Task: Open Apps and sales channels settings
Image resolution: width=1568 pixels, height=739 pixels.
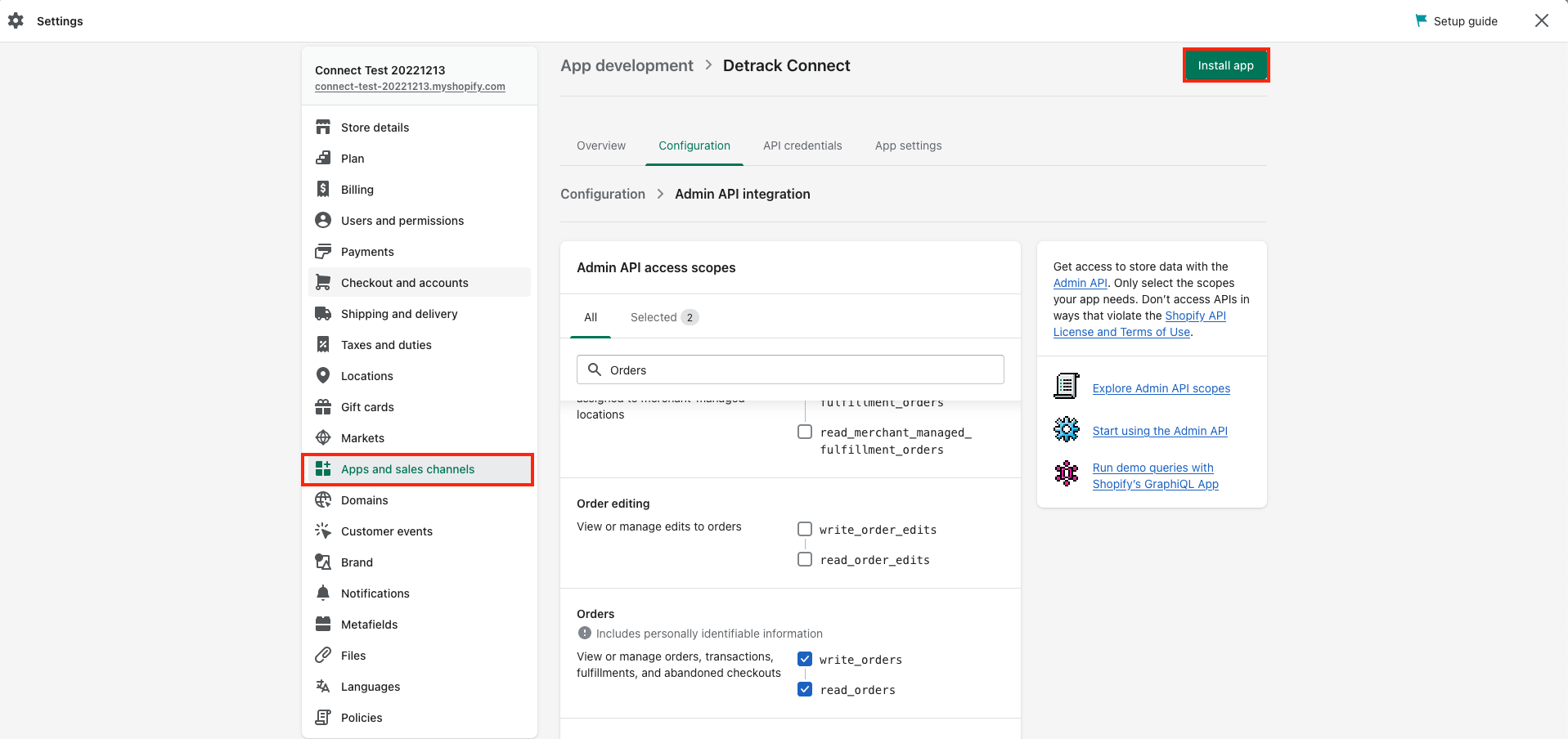Action: coord(420,469)
